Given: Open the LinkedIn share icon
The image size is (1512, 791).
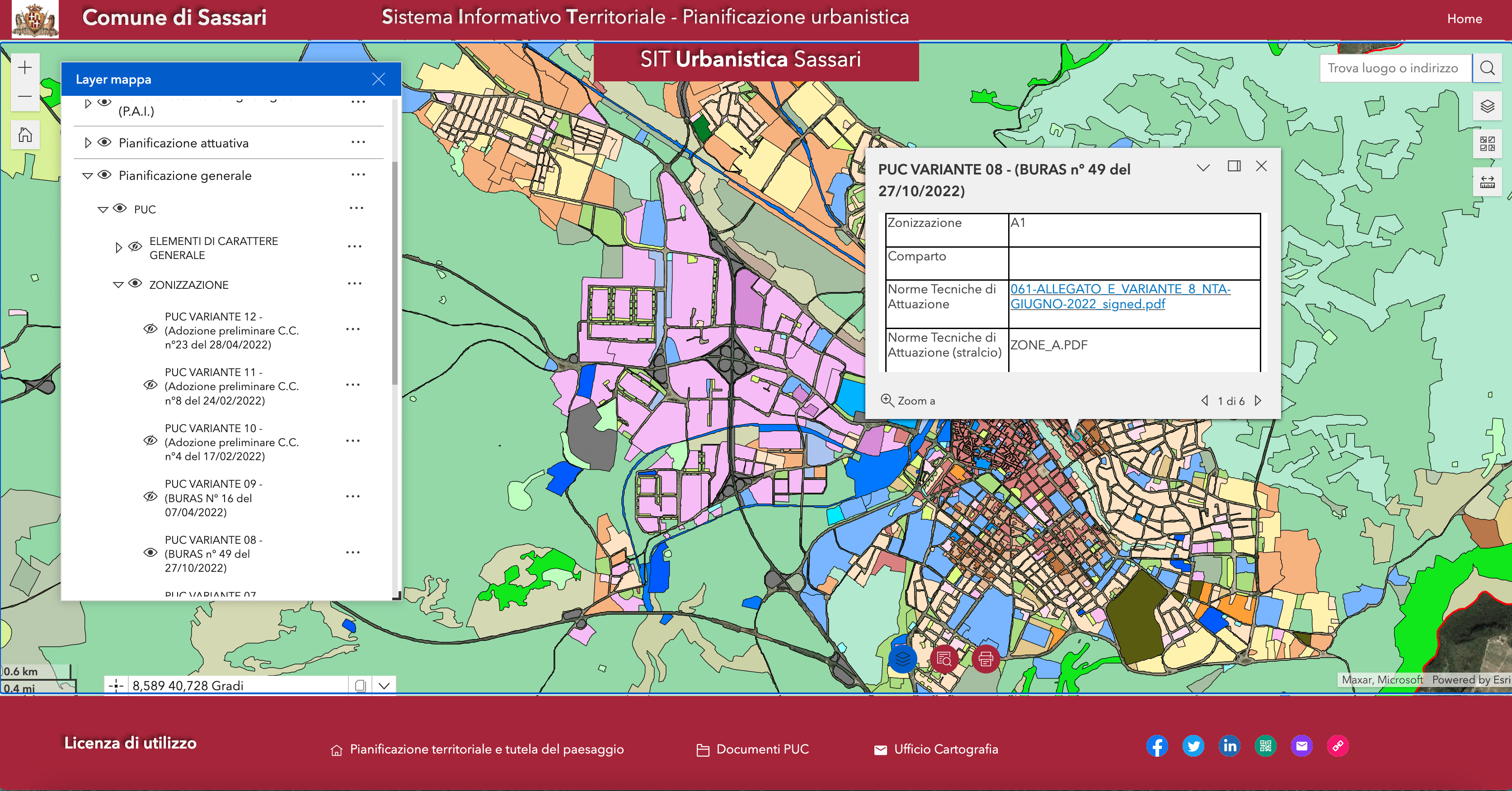Looking at the screenshot, I should (x=1229, y=746).
